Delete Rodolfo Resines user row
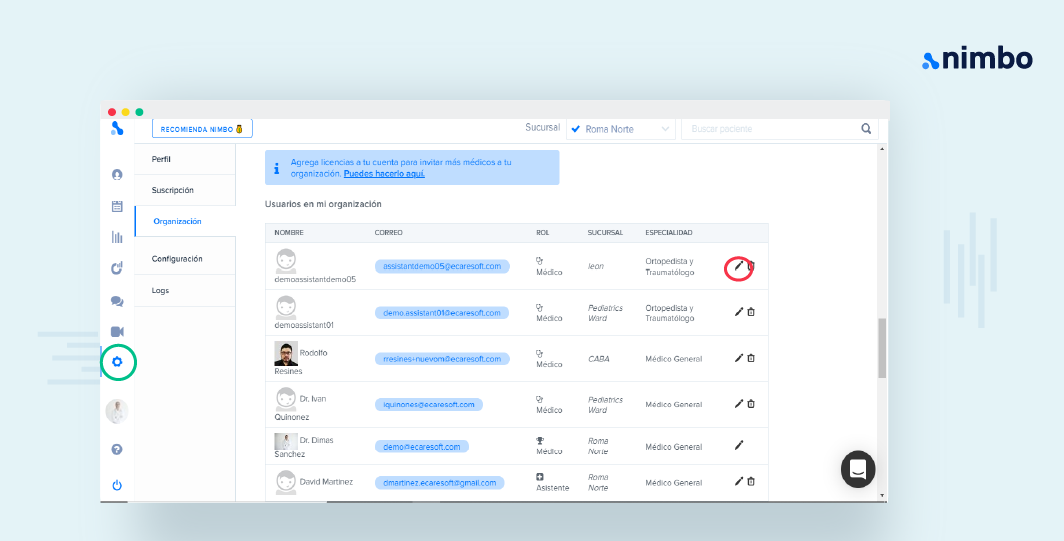The image size is (1064, 541). [x=751, y=358]
